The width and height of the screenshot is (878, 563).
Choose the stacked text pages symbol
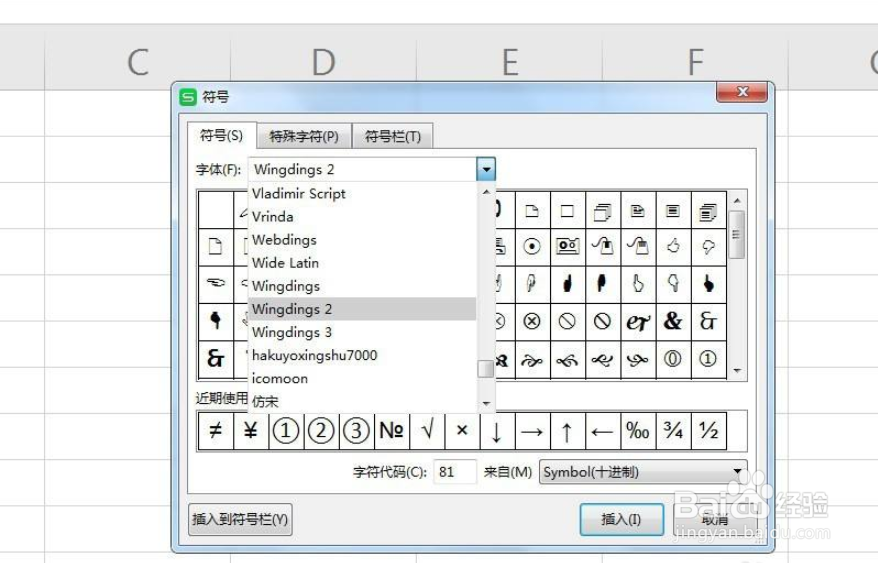708,211
